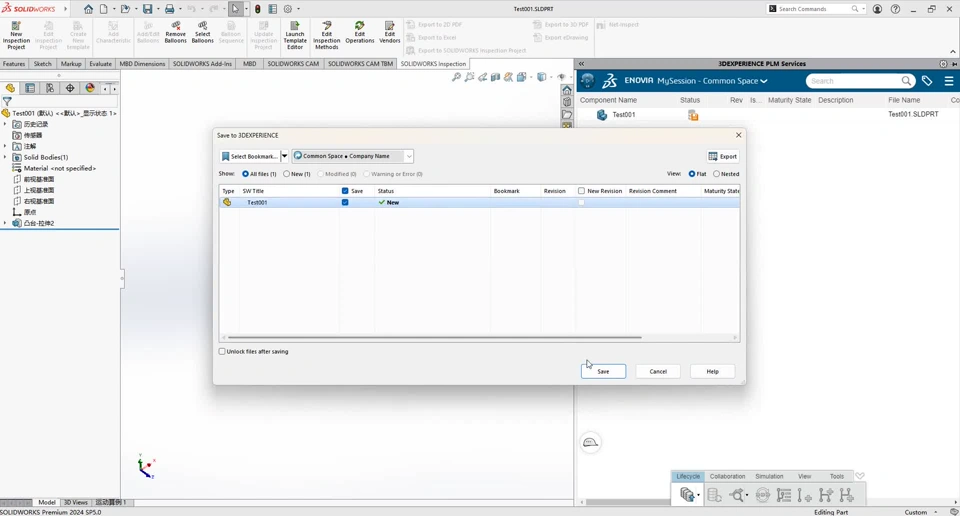Click the search magnifier in ENOVIA search

pyautogui.click(x=906, y=81)
